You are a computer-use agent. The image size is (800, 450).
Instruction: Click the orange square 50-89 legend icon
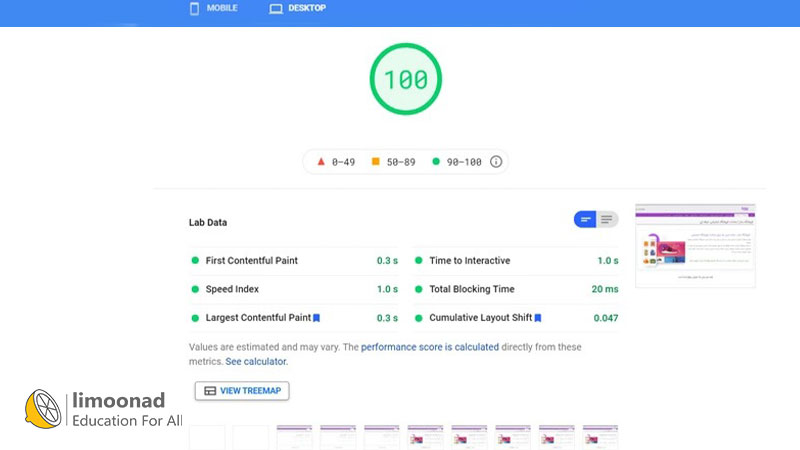pos(376,162)
